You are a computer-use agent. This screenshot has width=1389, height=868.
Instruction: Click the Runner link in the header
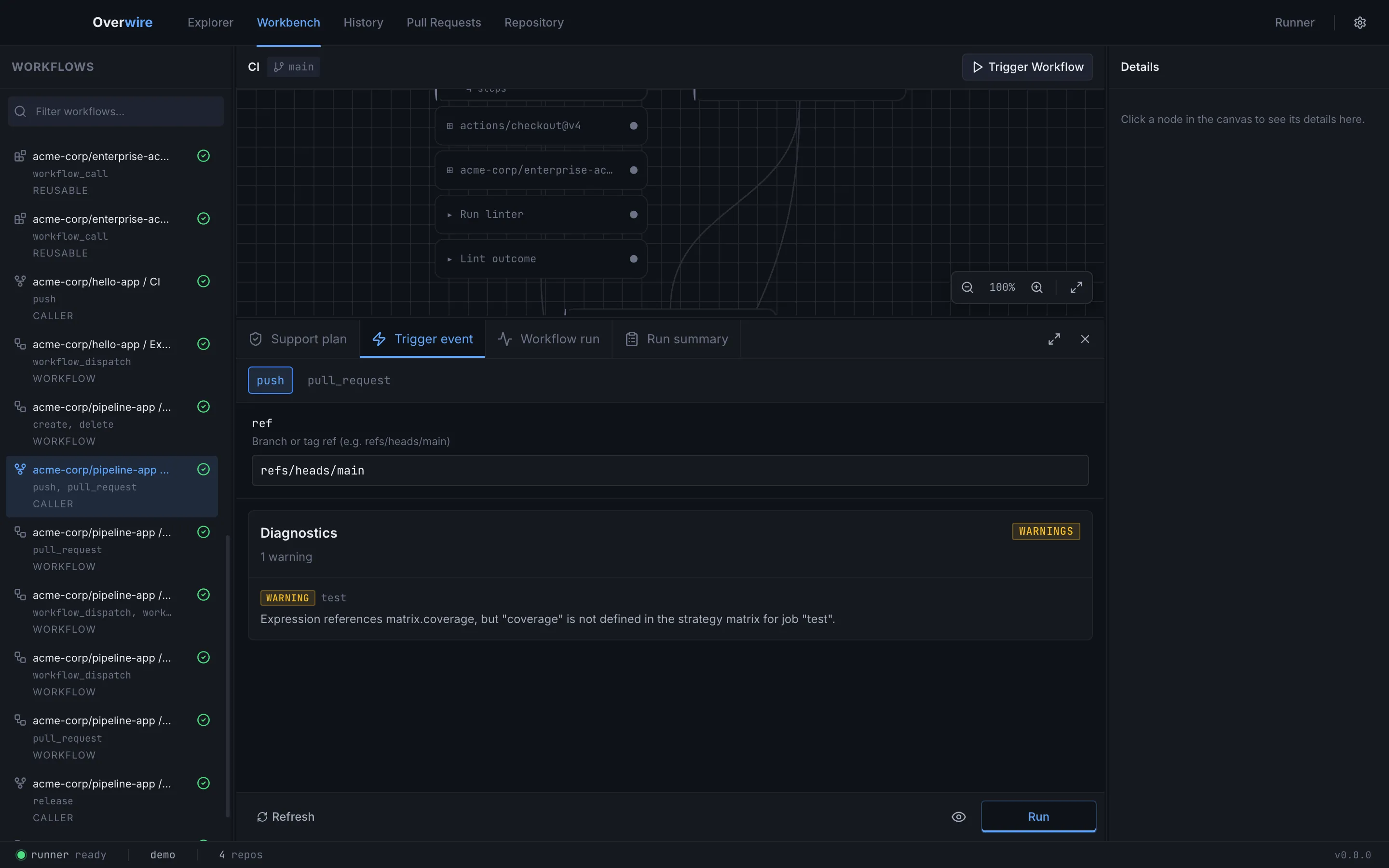(1294, 22)
